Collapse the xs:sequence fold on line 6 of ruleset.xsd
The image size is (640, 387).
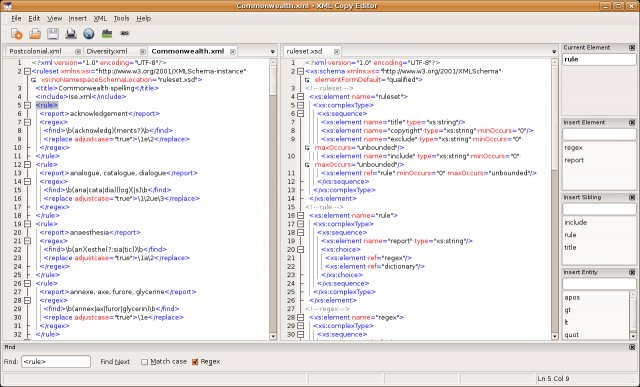300,114
